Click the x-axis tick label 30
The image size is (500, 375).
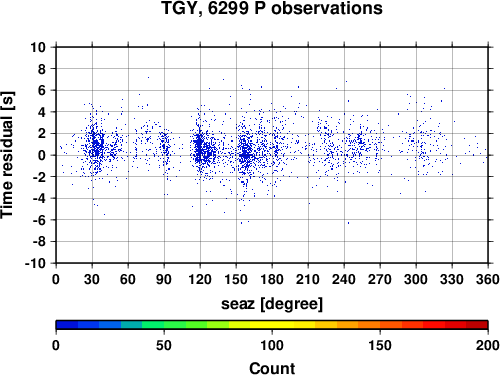[92, 279]
